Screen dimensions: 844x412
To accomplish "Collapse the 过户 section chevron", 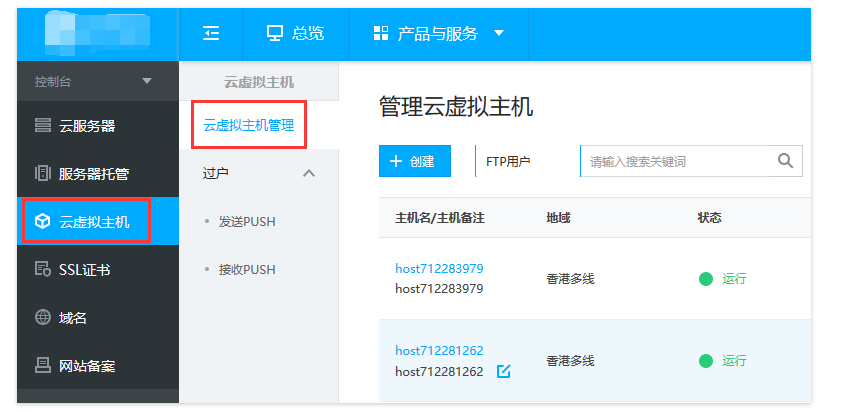I will coord(309,173).
